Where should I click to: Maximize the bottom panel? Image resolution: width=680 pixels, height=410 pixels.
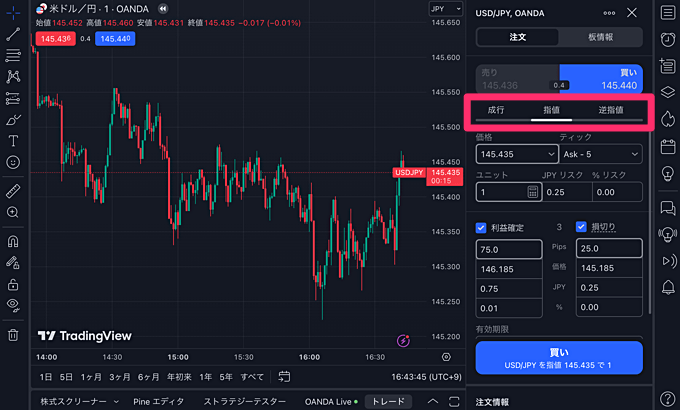coord(454,401)
